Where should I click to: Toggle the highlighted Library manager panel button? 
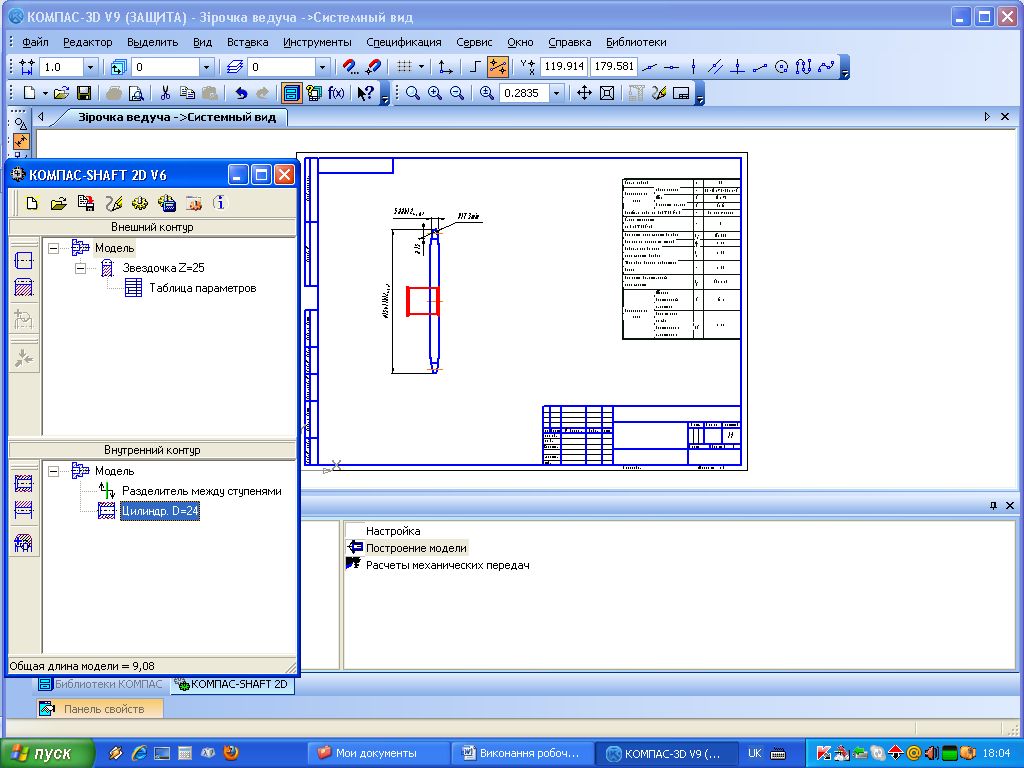point(292,93)
